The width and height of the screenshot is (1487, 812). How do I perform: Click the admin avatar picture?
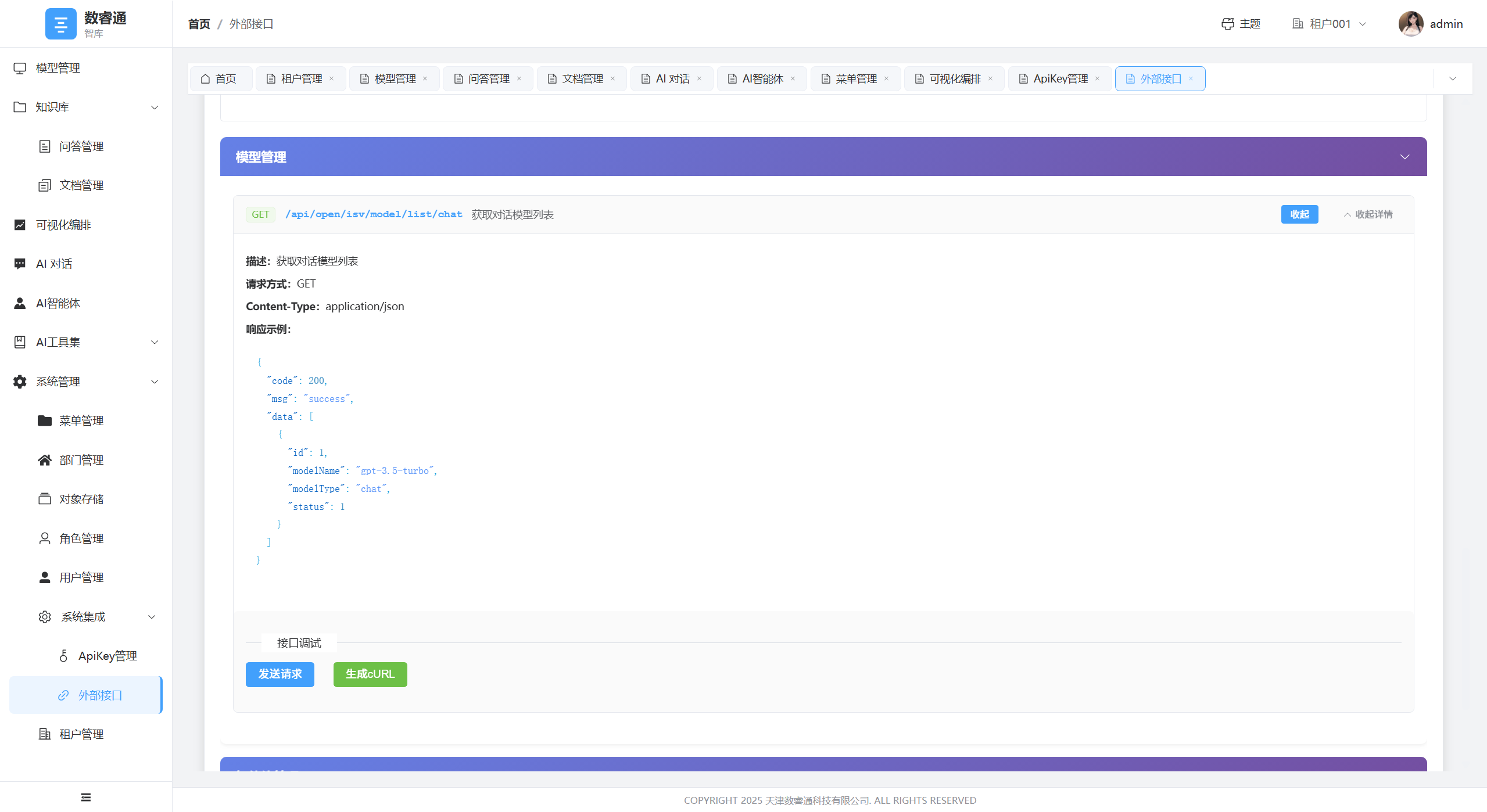[1410, 24]
